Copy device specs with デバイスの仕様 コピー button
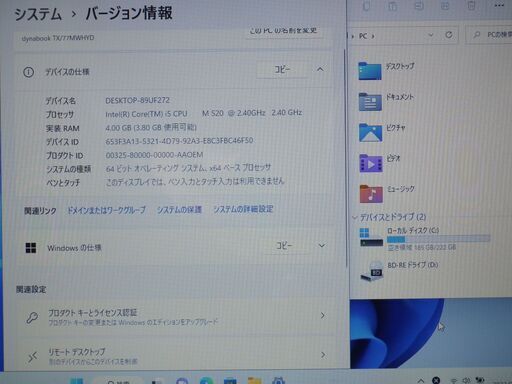 click(282, 69)
